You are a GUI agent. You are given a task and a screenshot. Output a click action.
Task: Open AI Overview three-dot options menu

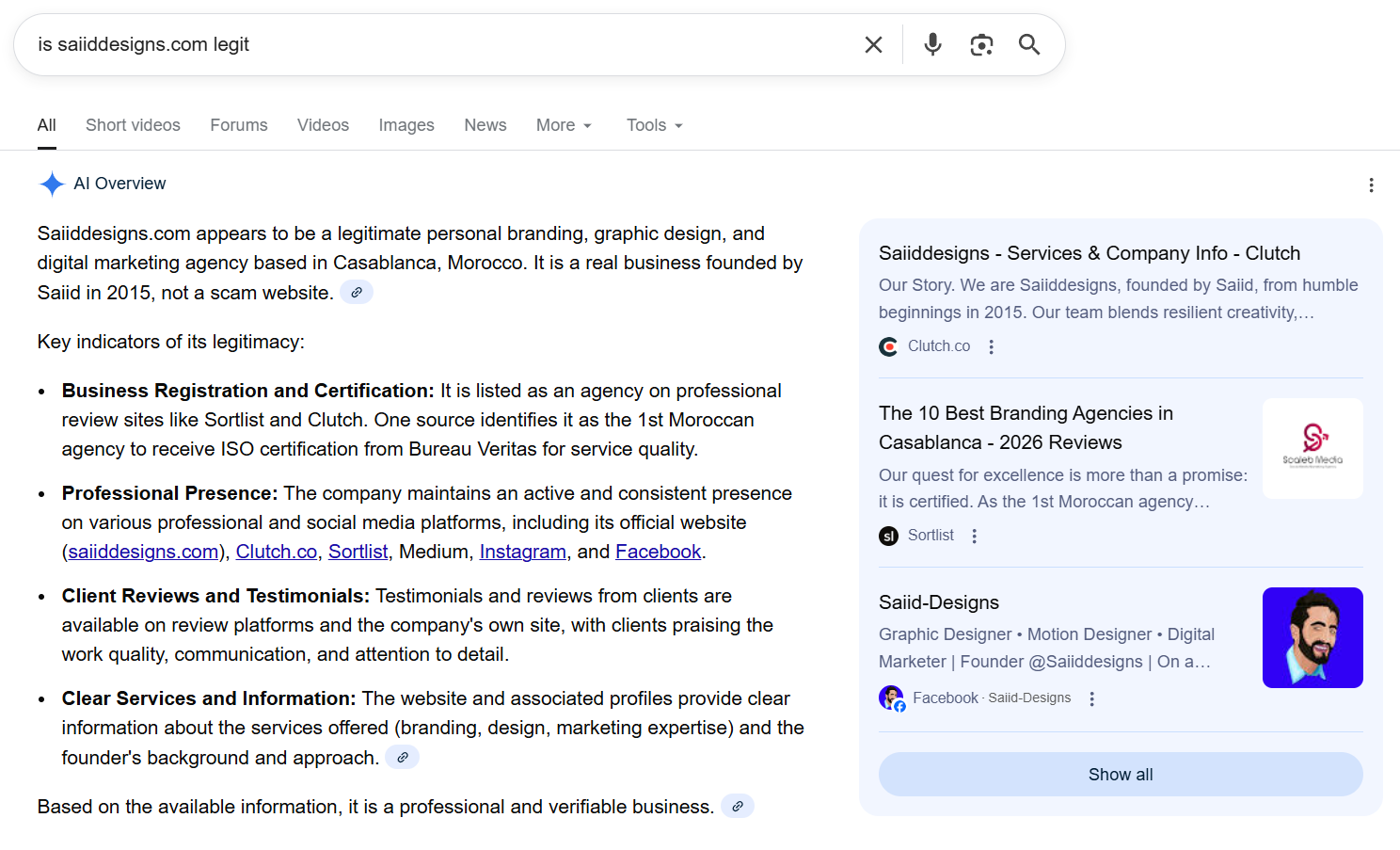pyautogui.click(x=1371, y=185)
